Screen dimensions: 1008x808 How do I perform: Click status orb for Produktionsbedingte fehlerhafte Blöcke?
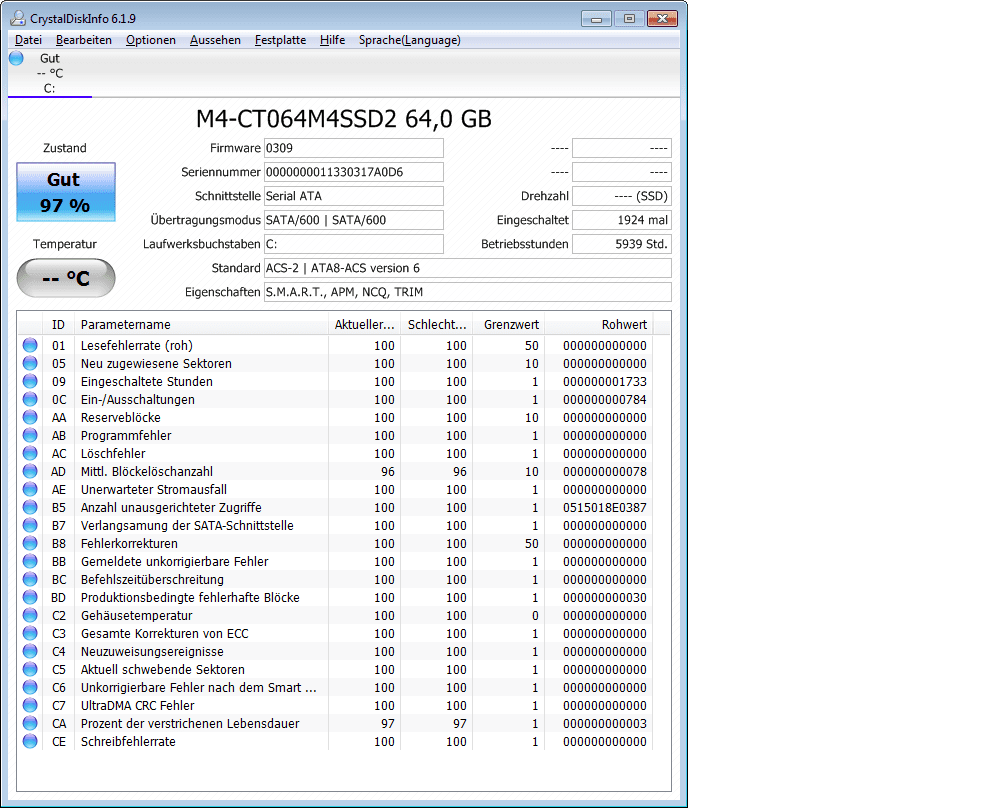(x=30, y=597)
